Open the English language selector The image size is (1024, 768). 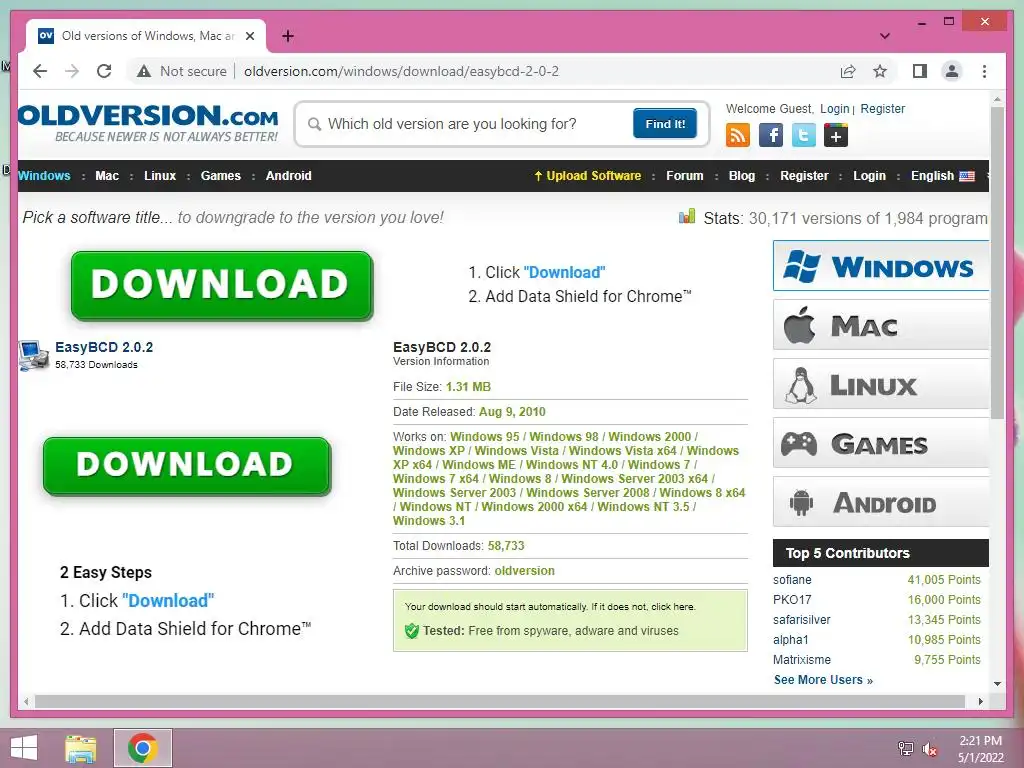(942, 176)
